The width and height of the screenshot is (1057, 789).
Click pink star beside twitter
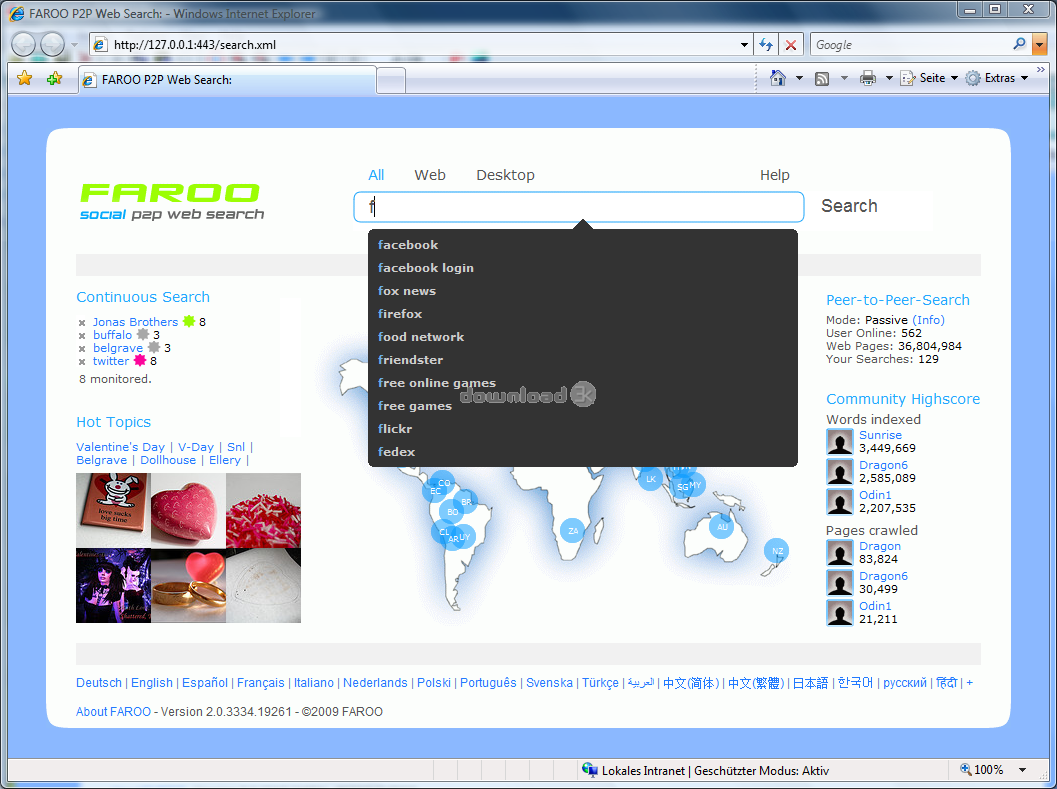click(x=140, y=360)
